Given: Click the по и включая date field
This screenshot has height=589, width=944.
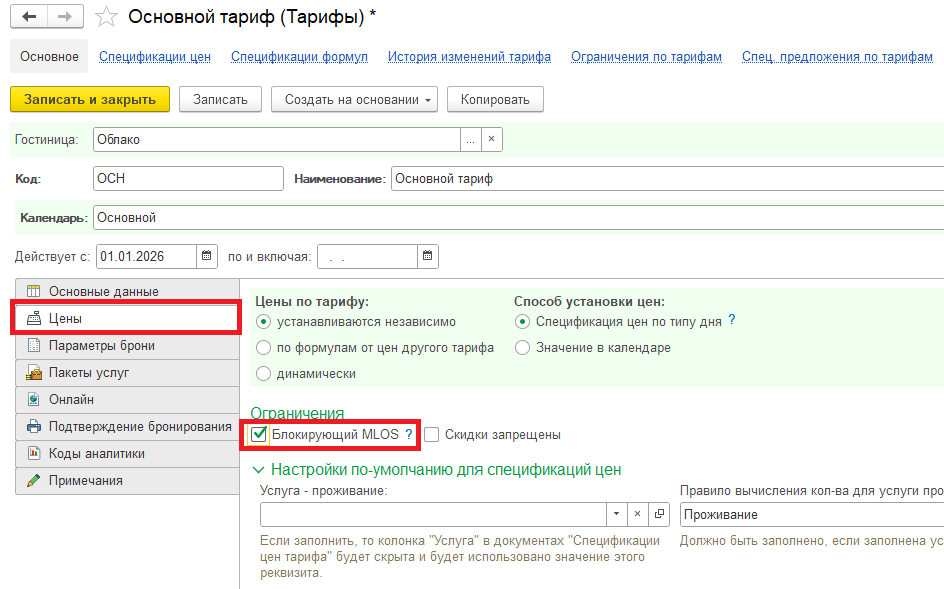Looking at the screenshot, I should [367, 256].
